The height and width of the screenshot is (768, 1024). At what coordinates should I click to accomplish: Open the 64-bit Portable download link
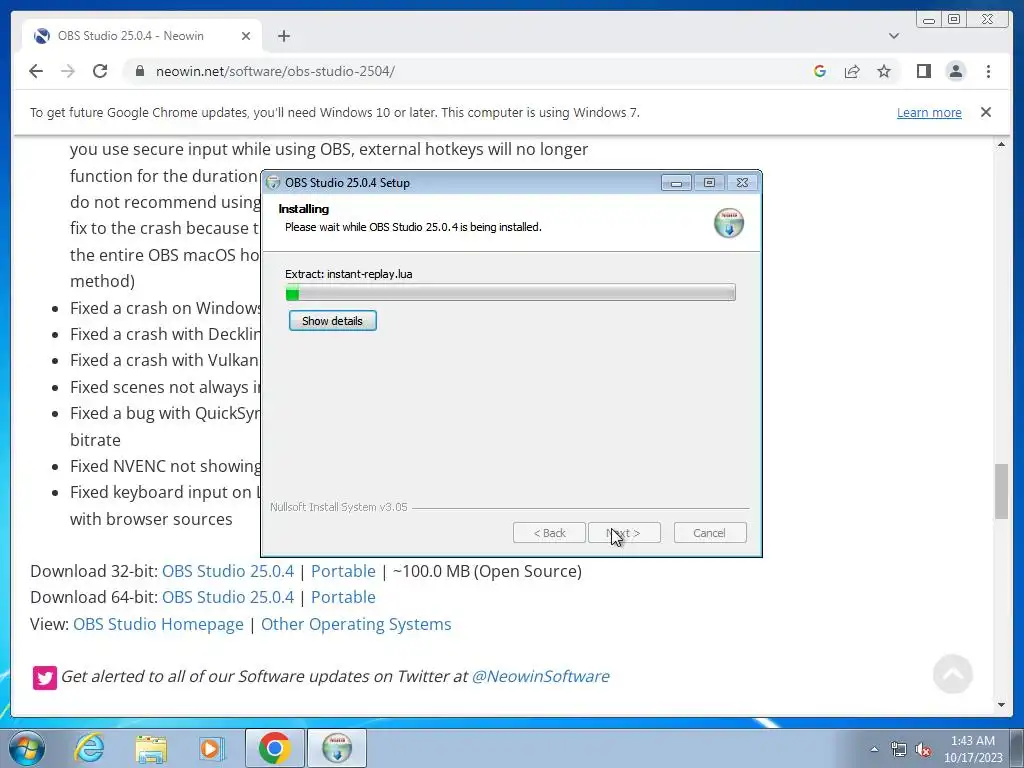(x=343, y=597)
